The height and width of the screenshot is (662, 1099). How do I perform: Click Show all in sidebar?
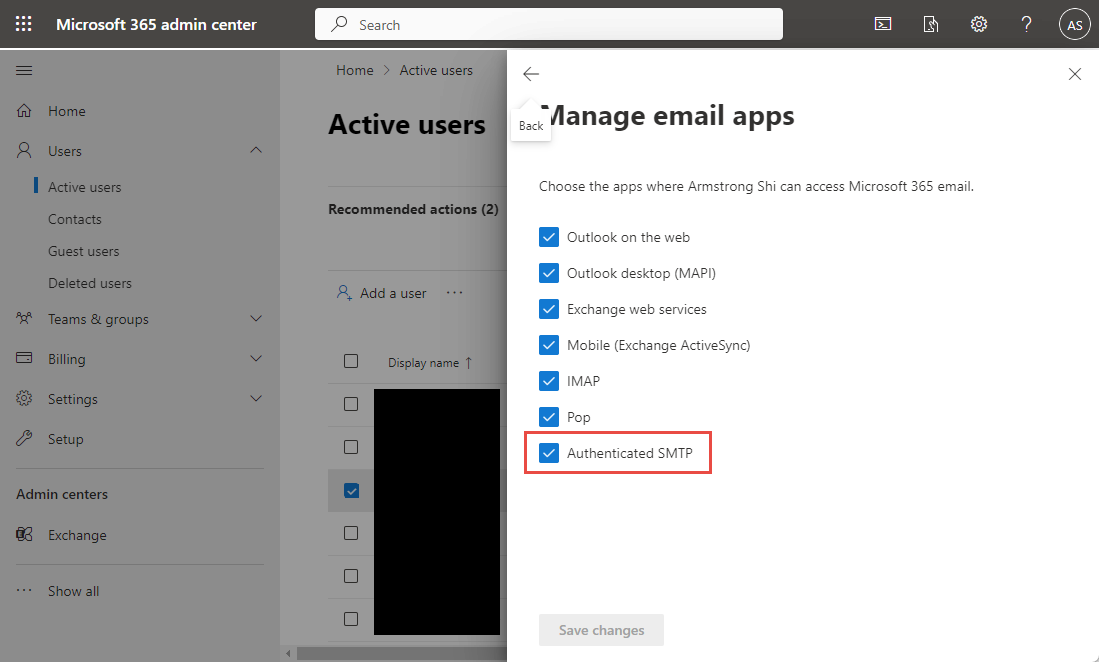point(74,591)
